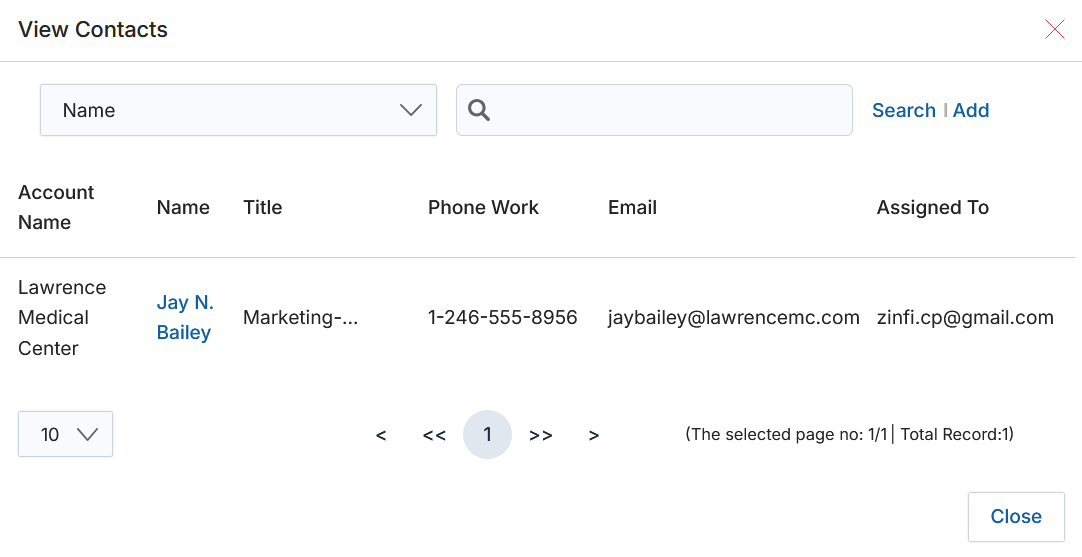
Task: Select phone number 1-246-555-8956
Action: [502, 317]
